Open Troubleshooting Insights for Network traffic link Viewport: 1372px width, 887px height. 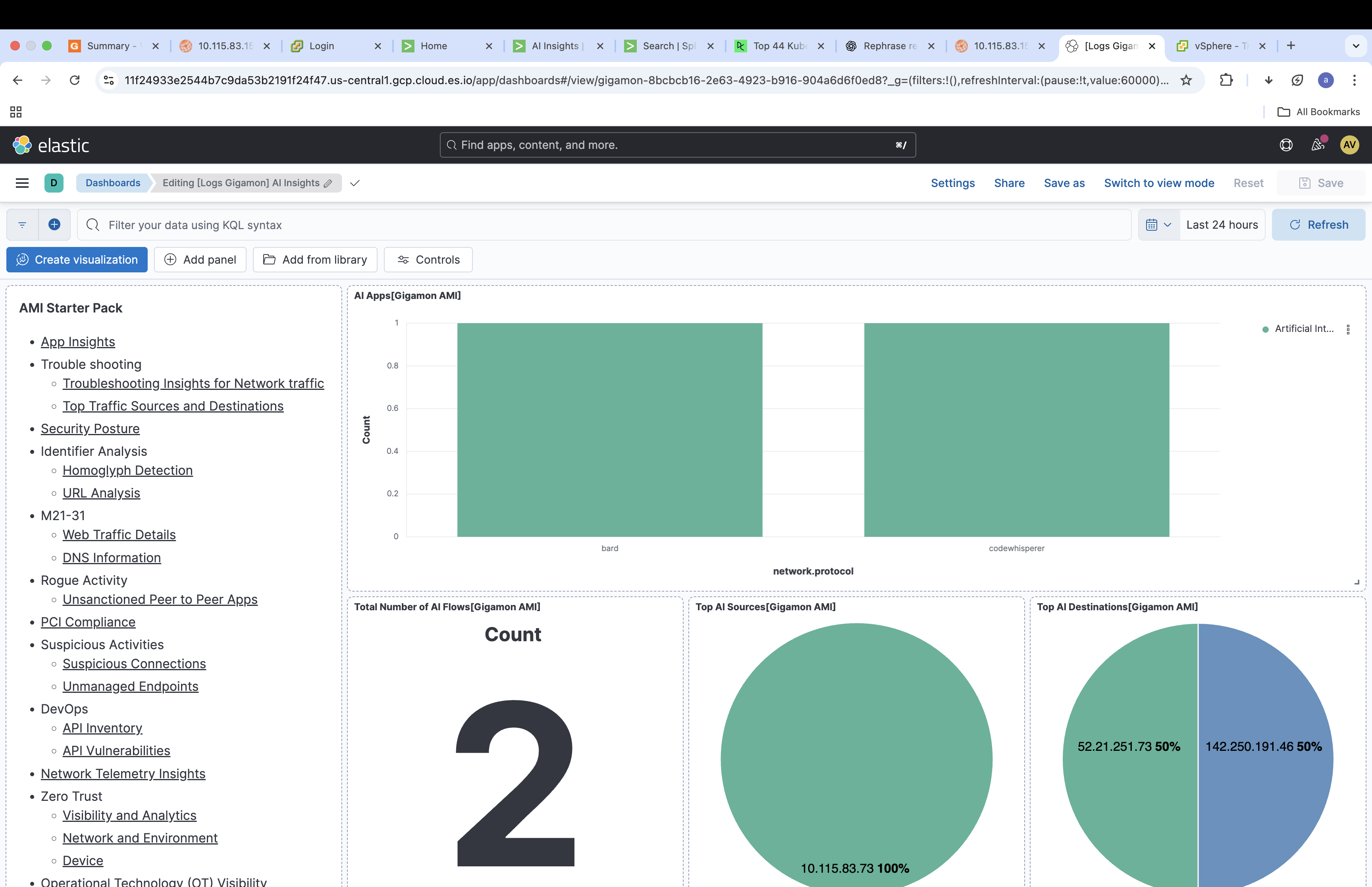point(193,384)
